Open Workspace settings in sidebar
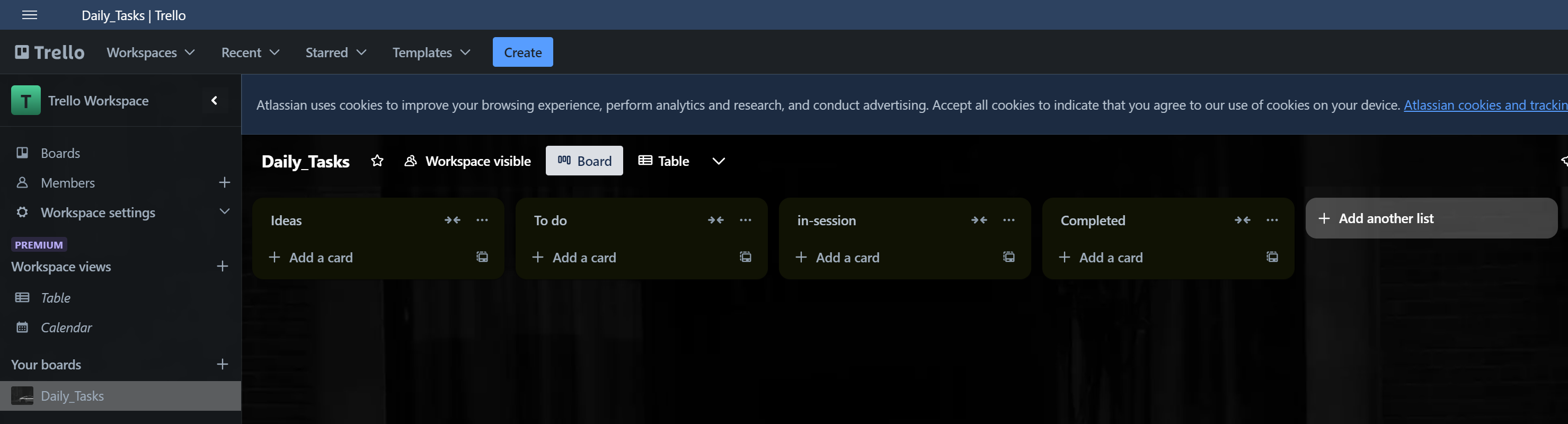Image resolution: width=1568 pixels, height=424 pixels. [x=98, y=213]
